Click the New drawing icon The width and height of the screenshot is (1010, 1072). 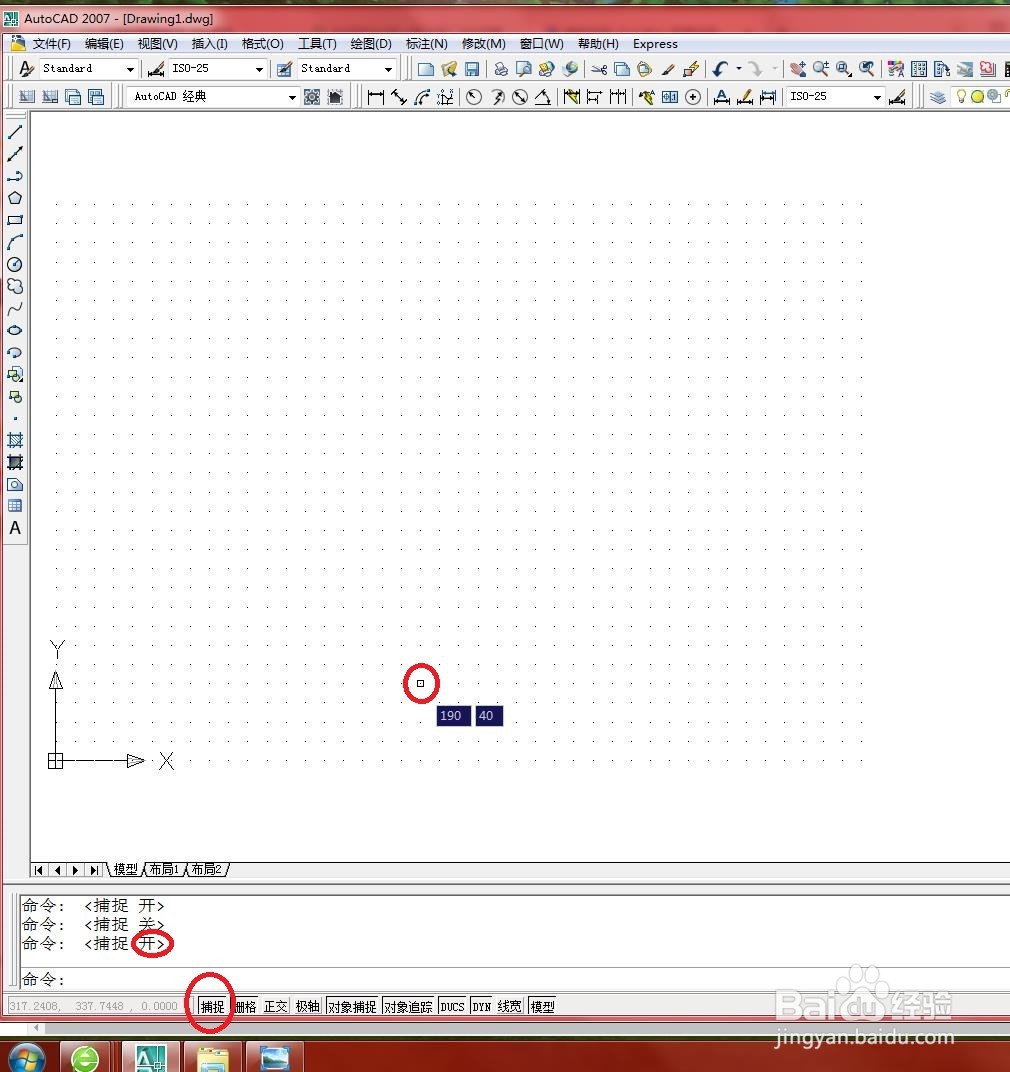tap(426, 69)
